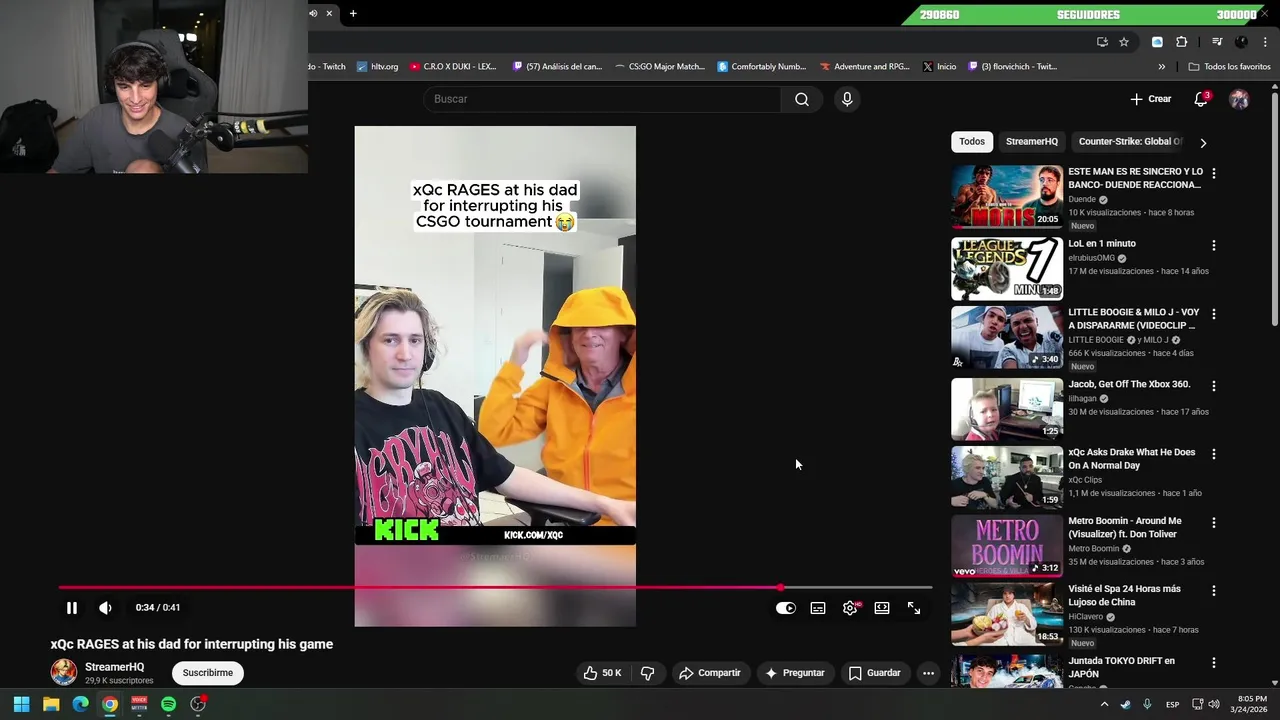Mute the video volume
The height and width of the screenshot is (720, 1280).
tap(105, 608)
